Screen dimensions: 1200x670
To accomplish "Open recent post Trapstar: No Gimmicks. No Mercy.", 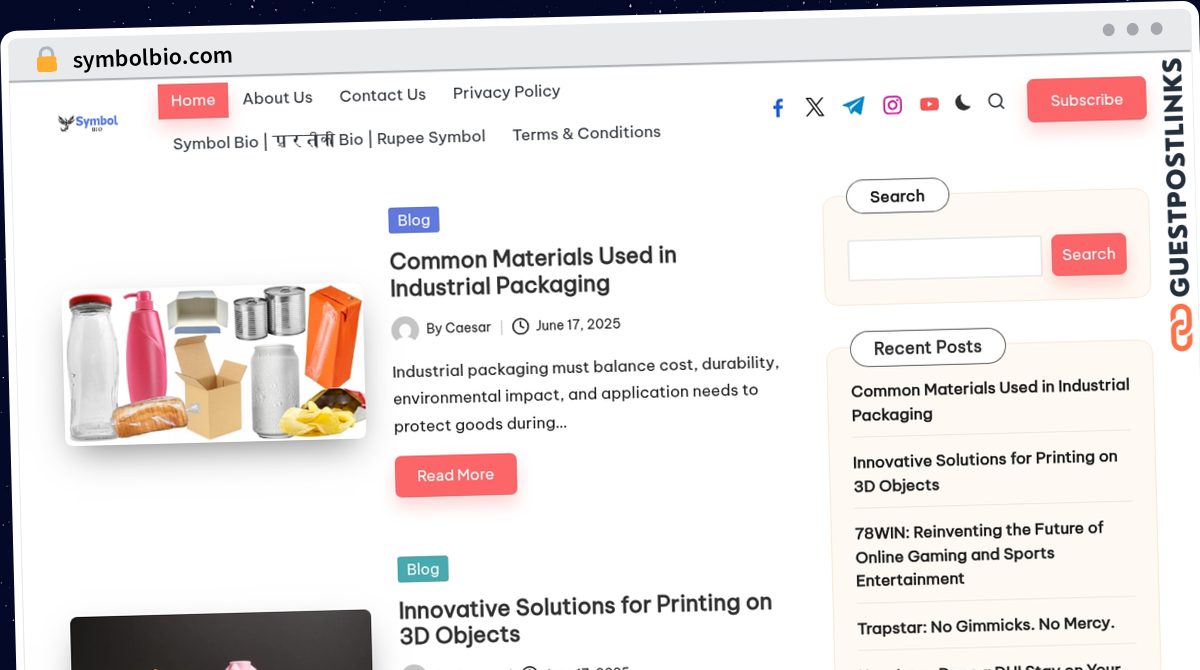I will coord(985,625).
